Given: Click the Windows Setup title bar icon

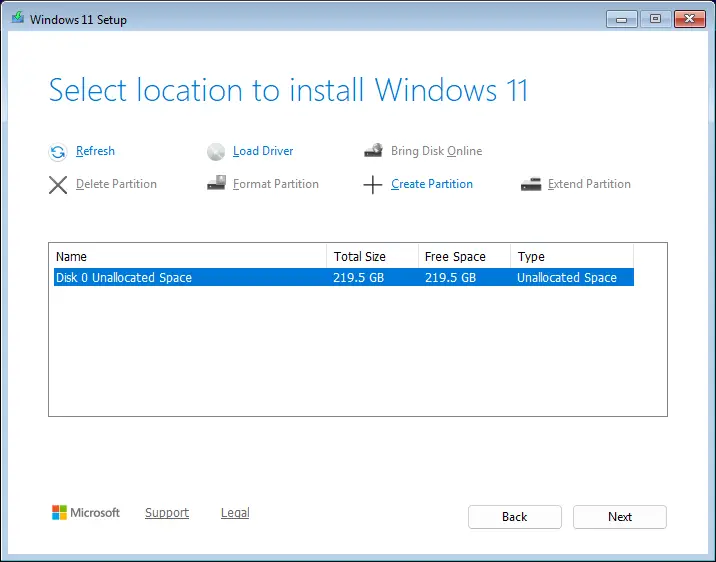Looking at the screenshot, I should point(18,18).
